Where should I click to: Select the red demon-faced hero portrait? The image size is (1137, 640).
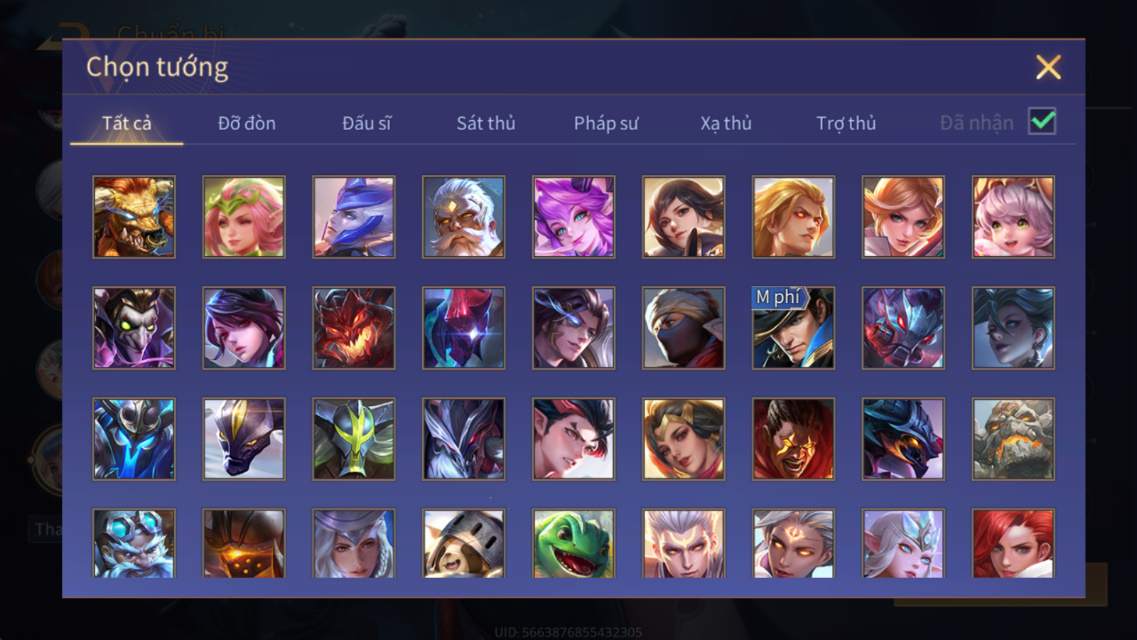point(354,328)
